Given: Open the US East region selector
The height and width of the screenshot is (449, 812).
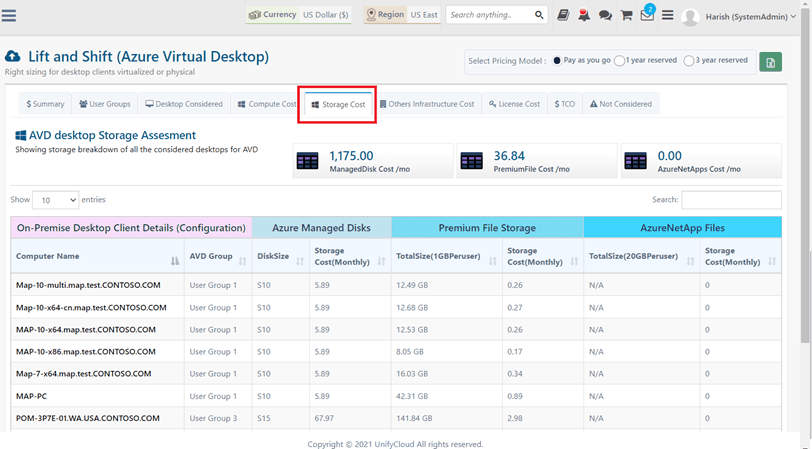Looking at the screenshot, I should click(x=424, y=15).
